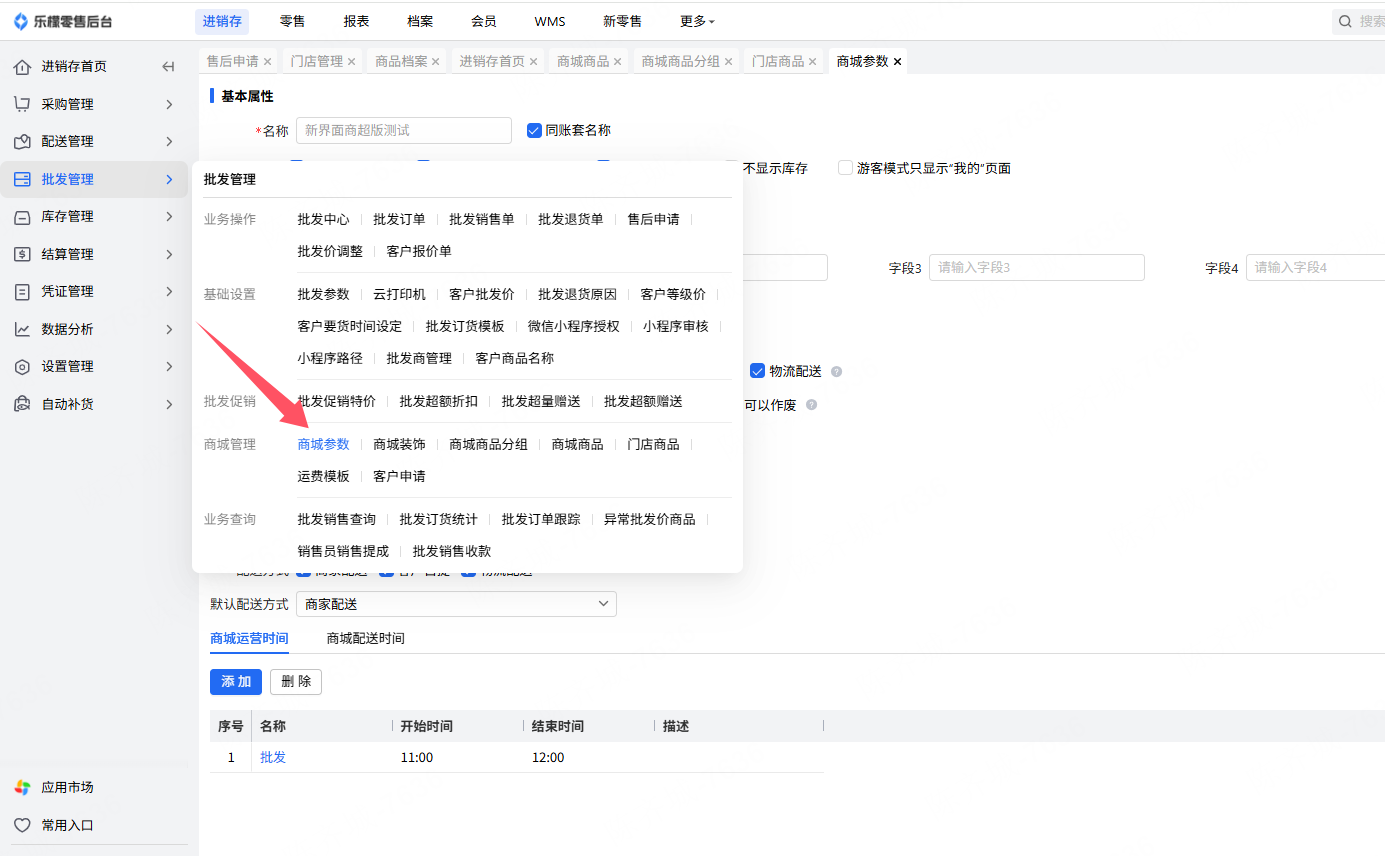This screenshot has width=1385, height=856.
Task: Select 会员 in the top navigation
Action: click(484, 21)
